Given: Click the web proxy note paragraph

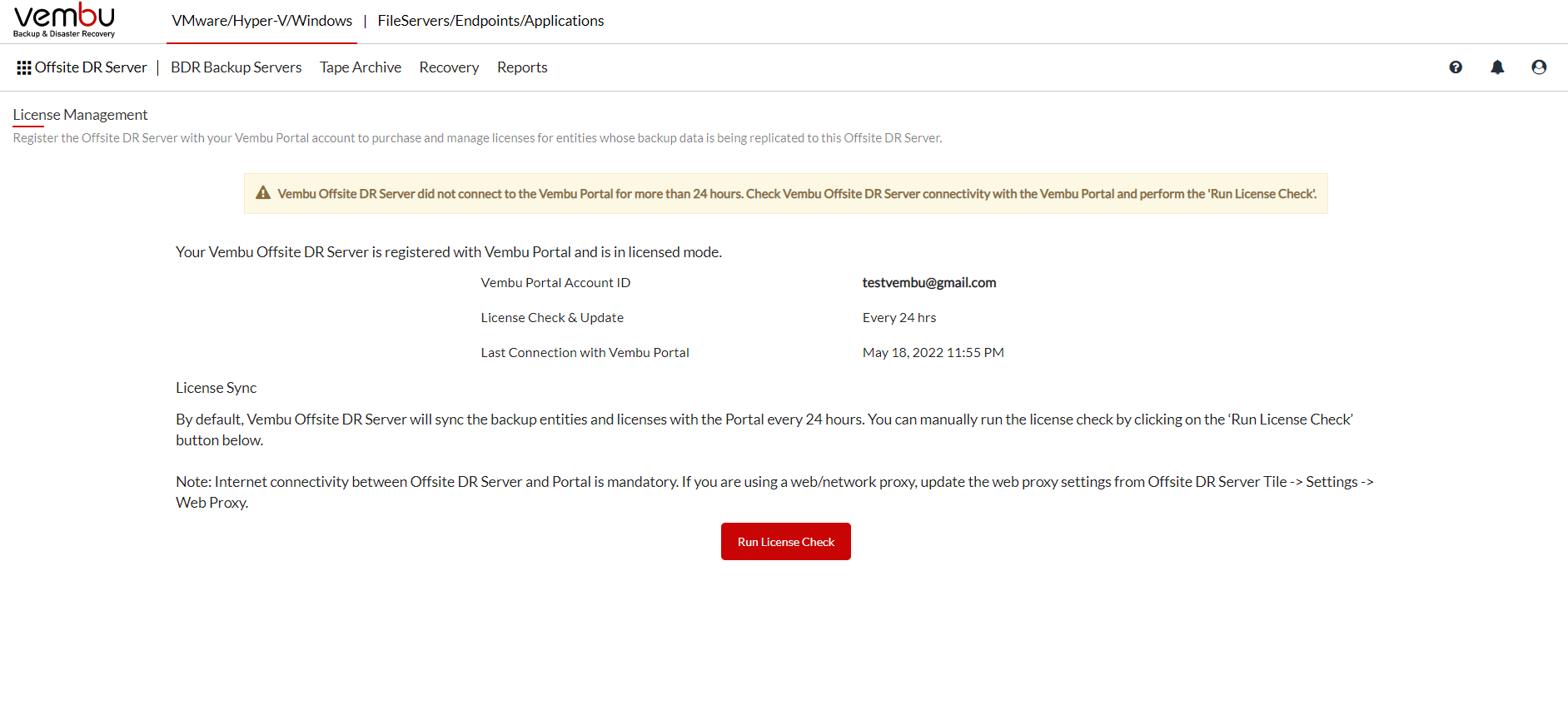Looking at the screenshot, I should [774, 492].
